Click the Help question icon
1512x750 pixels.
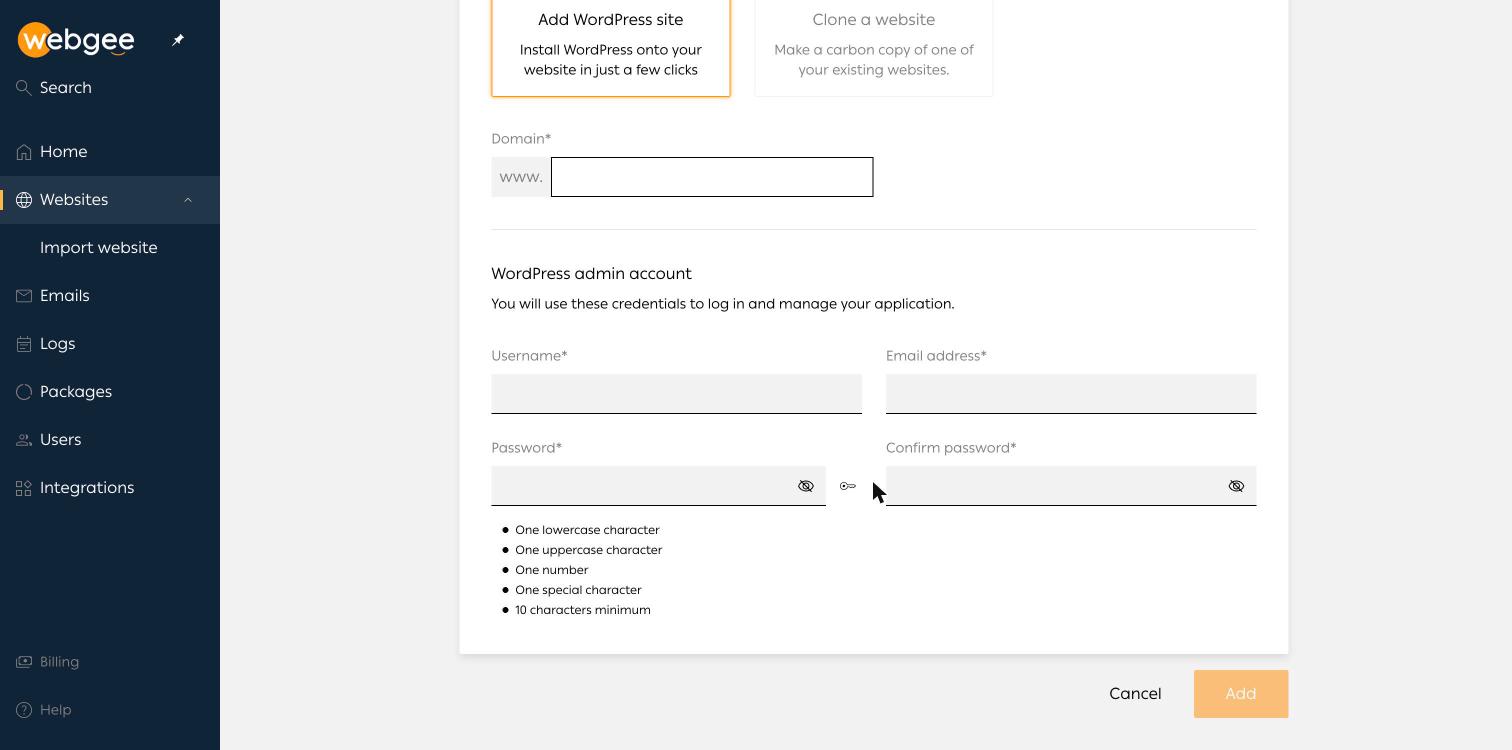24,710
